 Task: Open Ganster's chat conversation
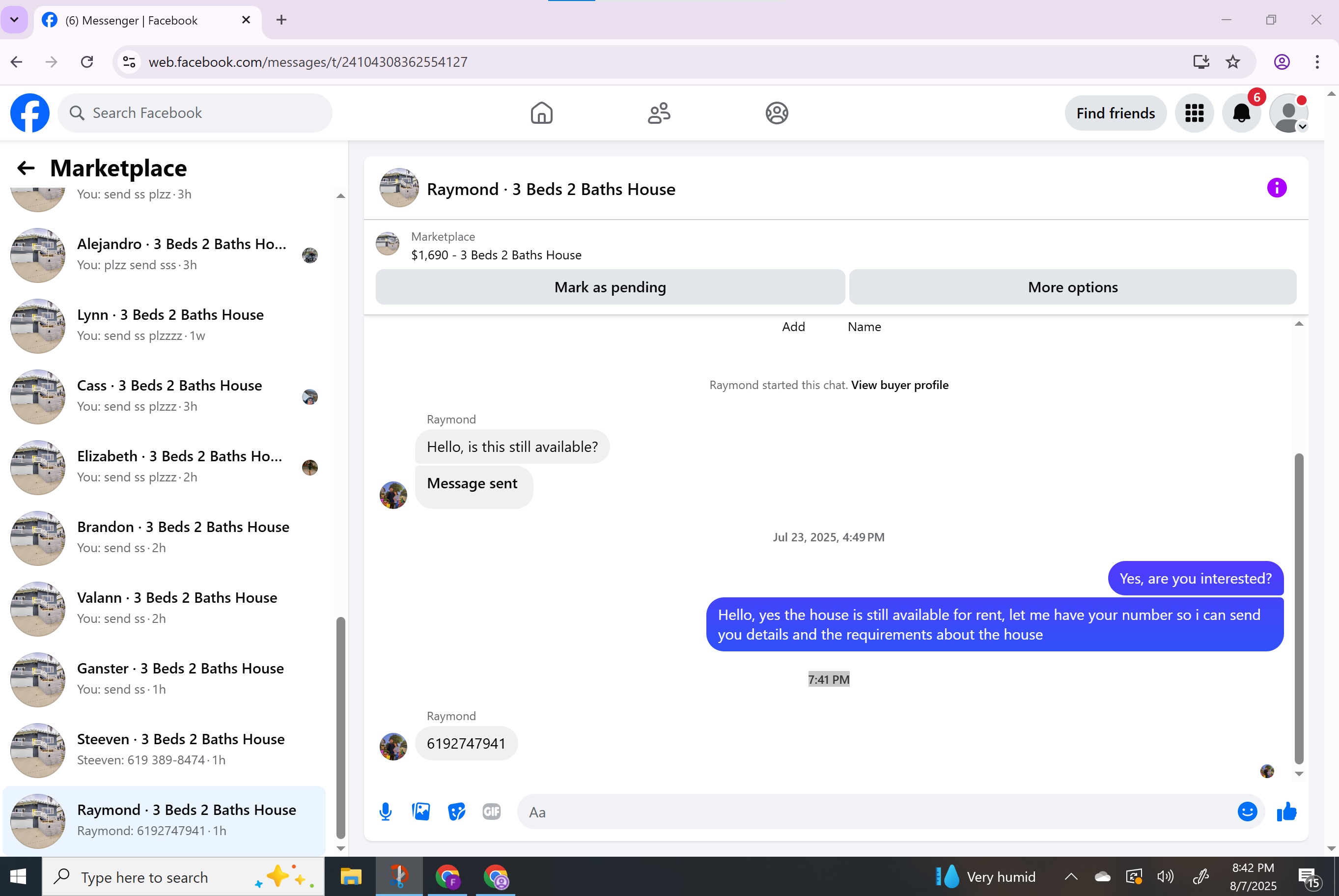(x=164, y=679)
